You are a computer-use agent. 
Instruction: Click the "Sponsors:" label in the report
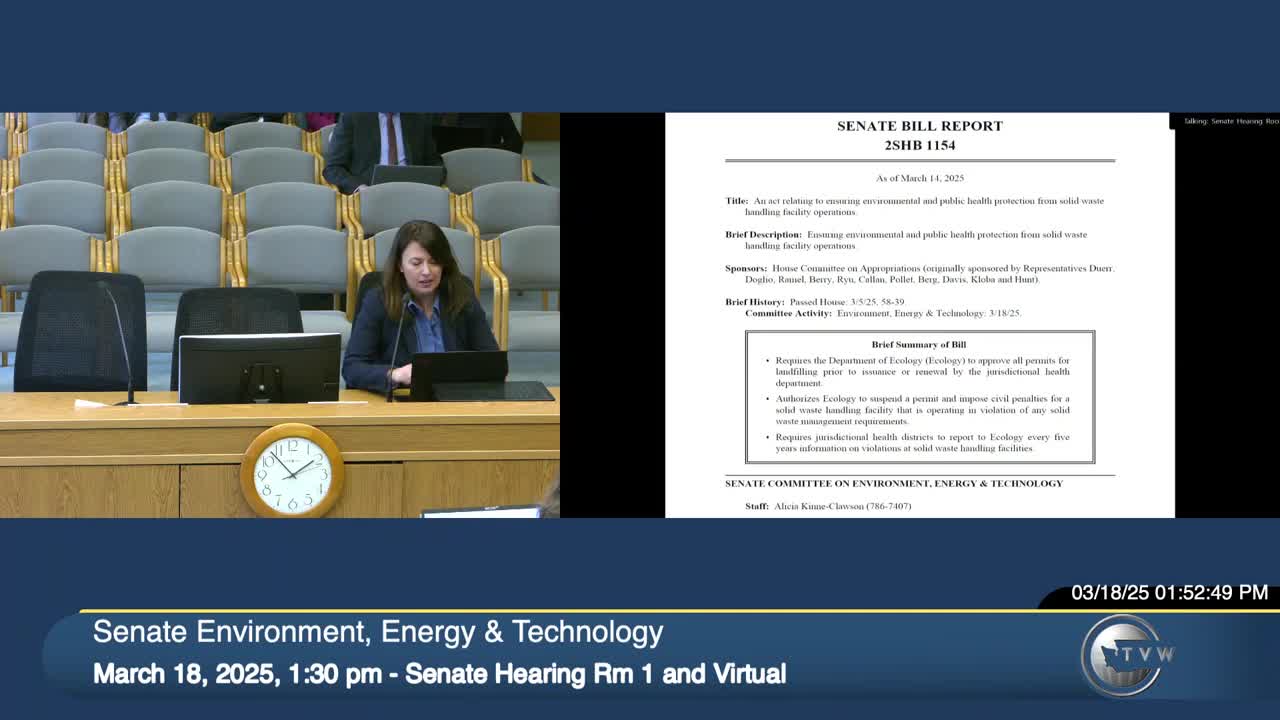(x=746, y=269)
